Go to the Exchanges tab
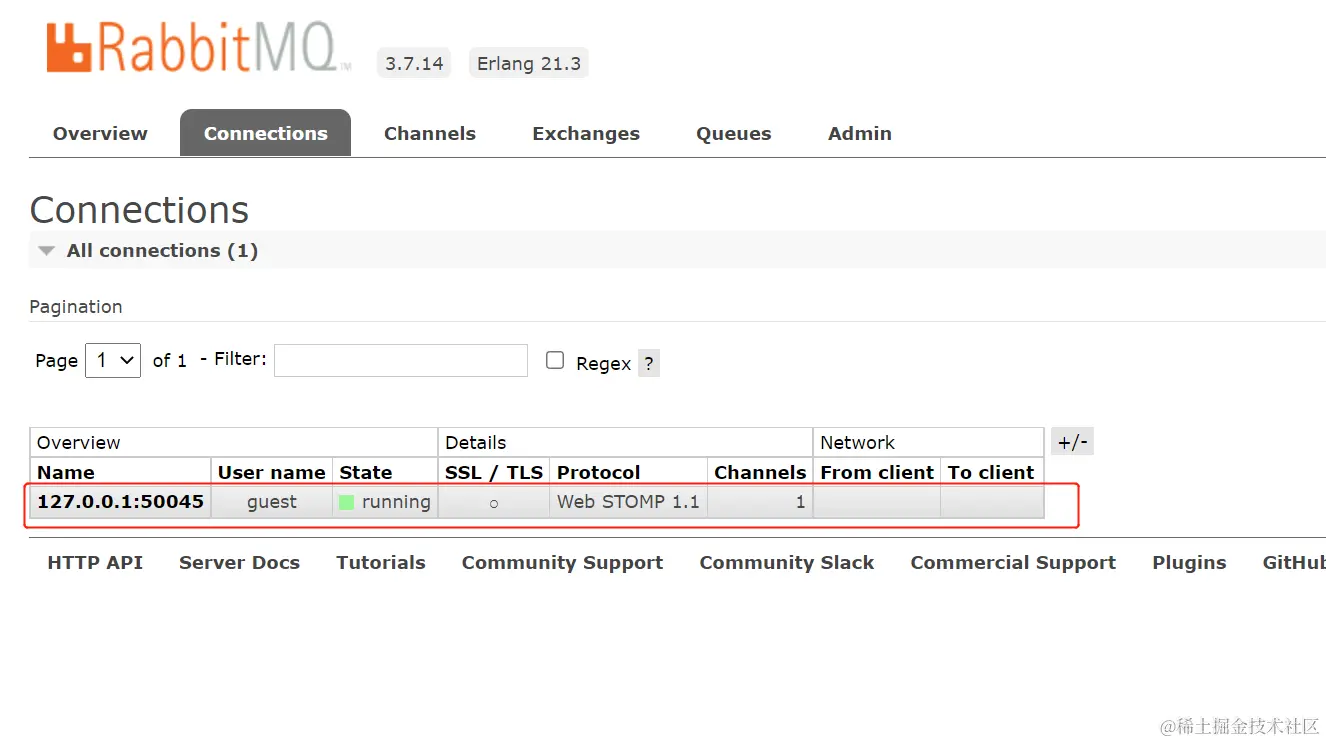Viewport: 1326px width, 743px height. (x=586, y=133)
